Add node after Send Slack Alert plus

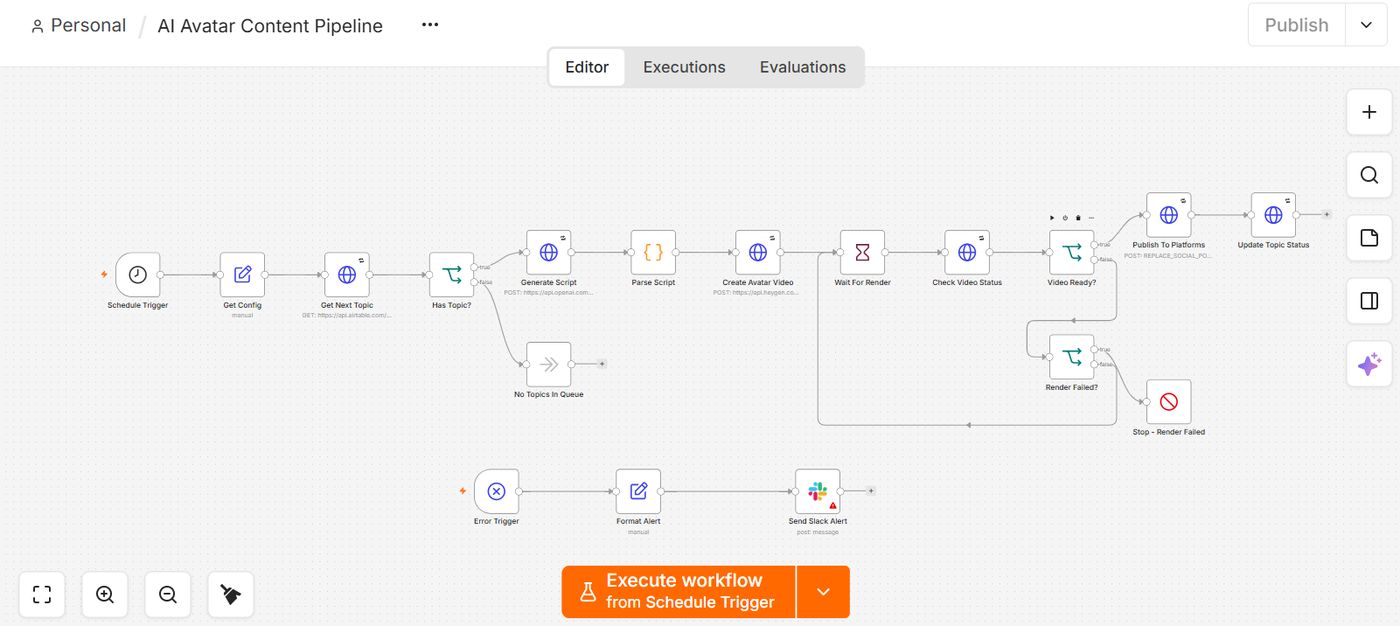click(x=871, y=491)
